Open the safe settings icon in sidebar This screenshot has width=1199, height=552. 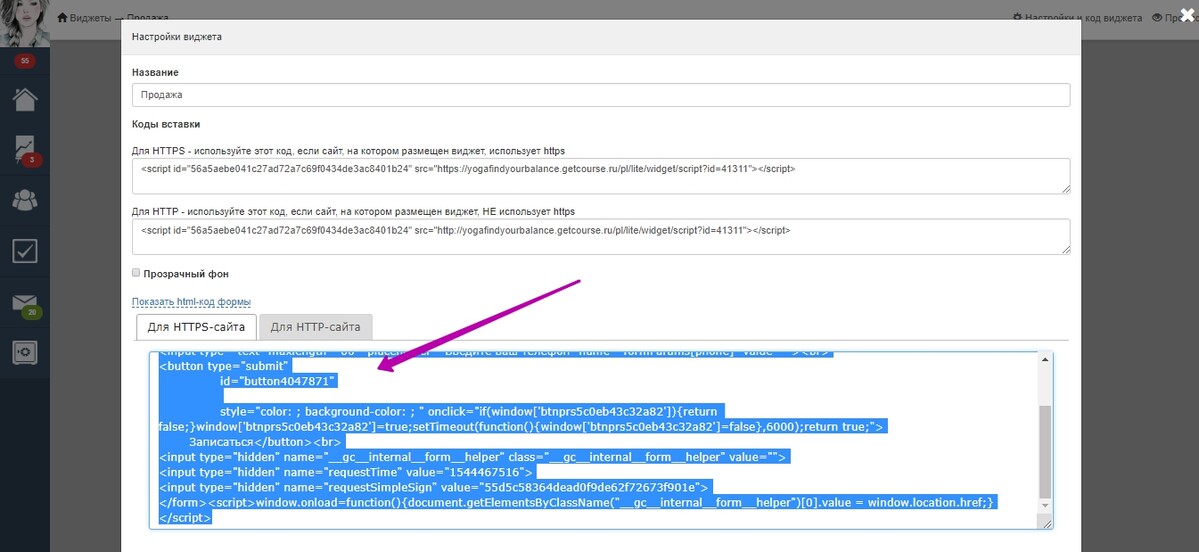click(24, 352)
